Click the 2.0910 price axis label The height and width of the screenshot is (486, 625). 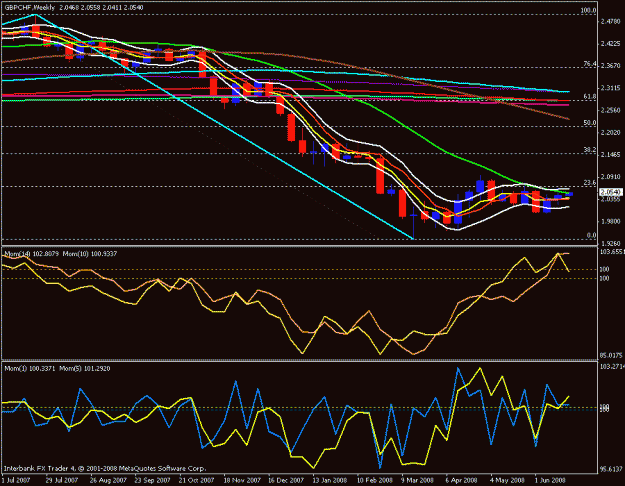[x=611, y=177]
